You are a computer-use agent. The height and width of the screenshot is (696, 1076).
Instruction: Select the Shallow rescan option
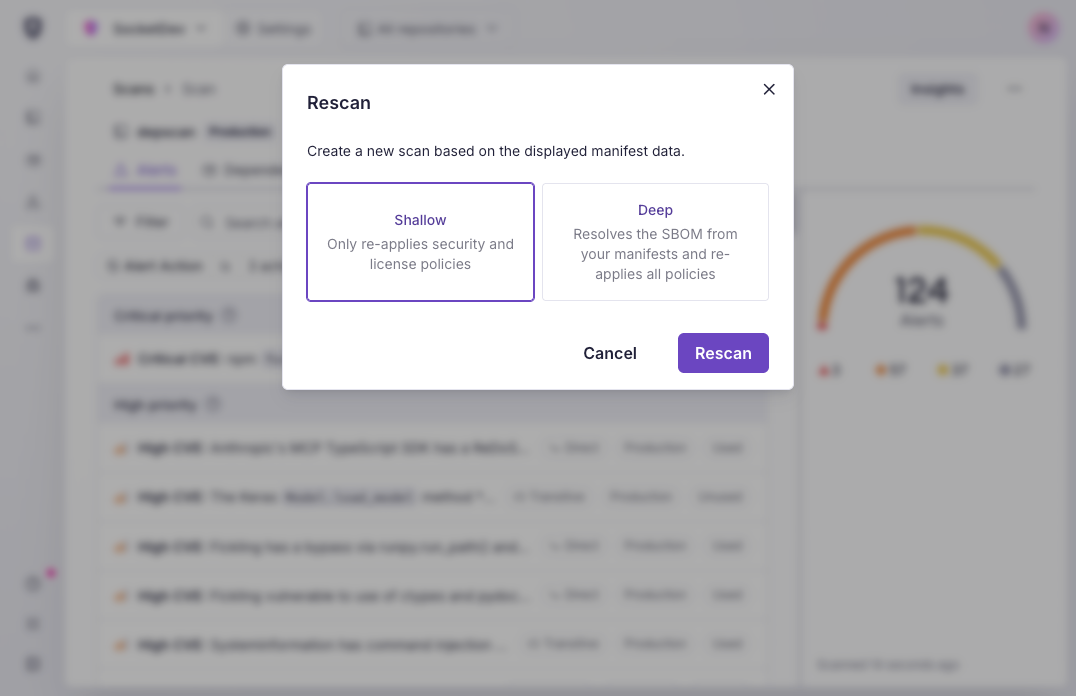coord(420,241)
